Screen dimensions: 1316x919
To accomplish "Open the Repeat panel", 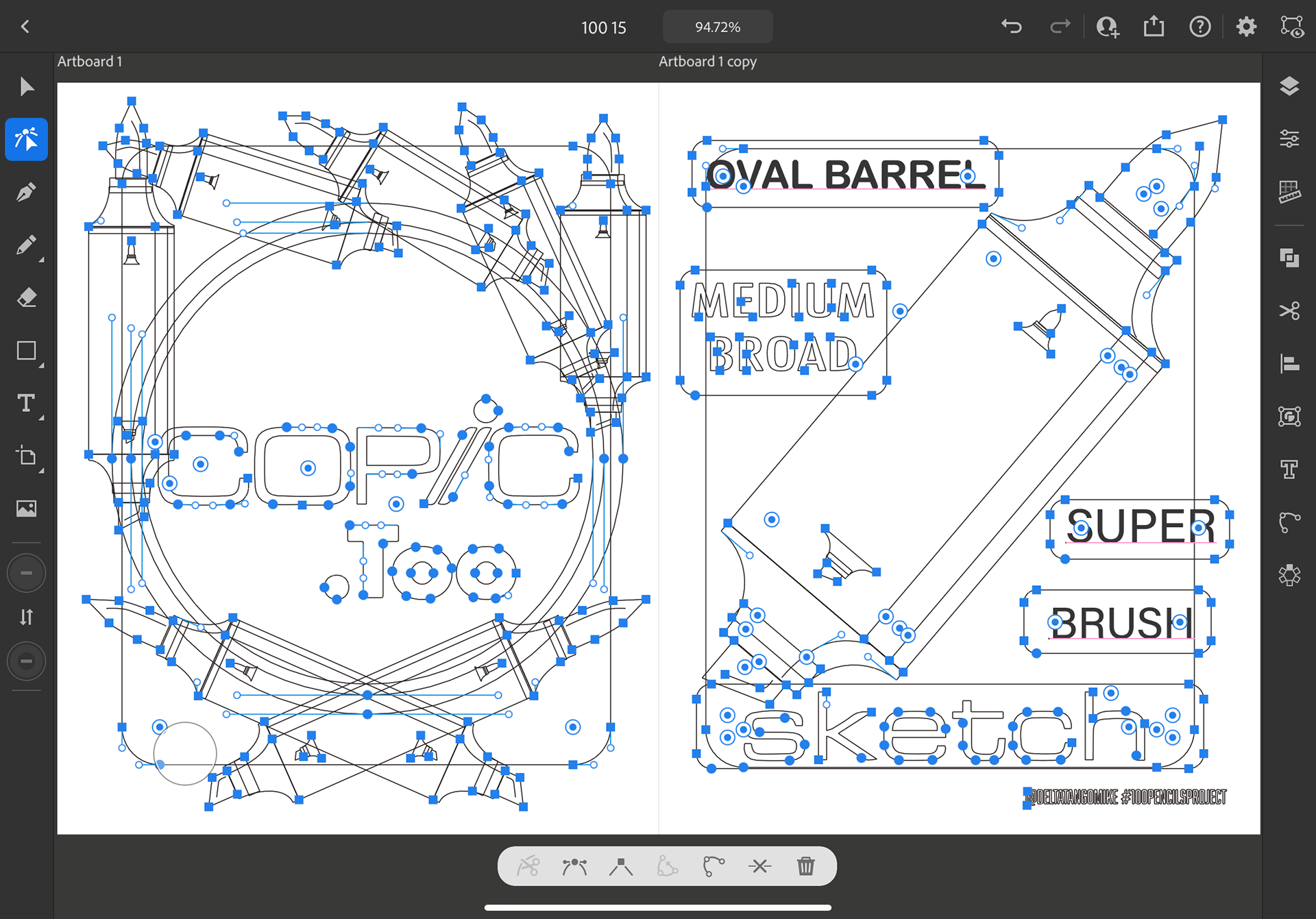I will [1289, 575].
